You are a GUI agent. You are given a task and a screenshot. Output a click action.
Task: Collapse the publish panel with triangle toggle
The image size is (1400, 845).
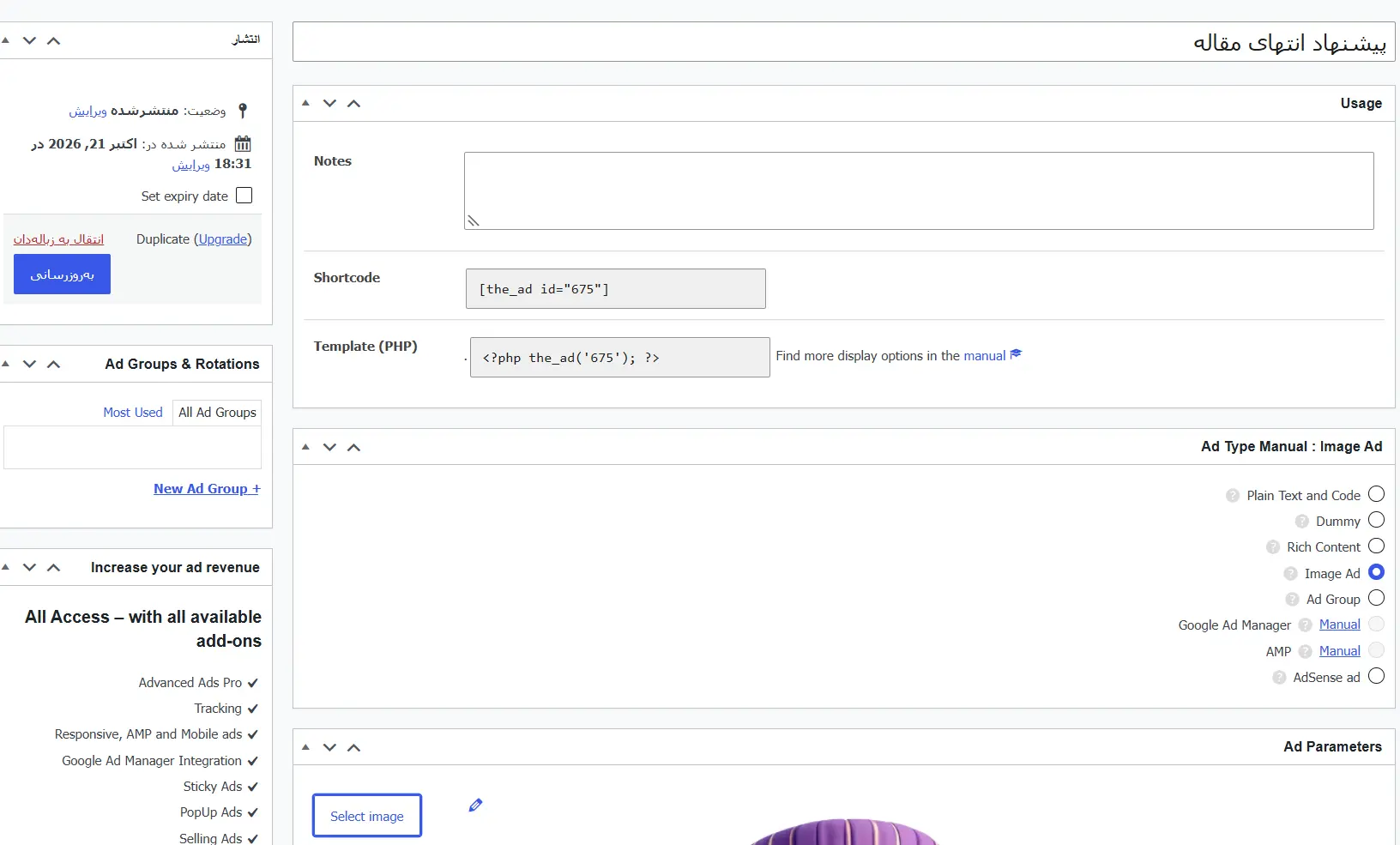[5, 40]
